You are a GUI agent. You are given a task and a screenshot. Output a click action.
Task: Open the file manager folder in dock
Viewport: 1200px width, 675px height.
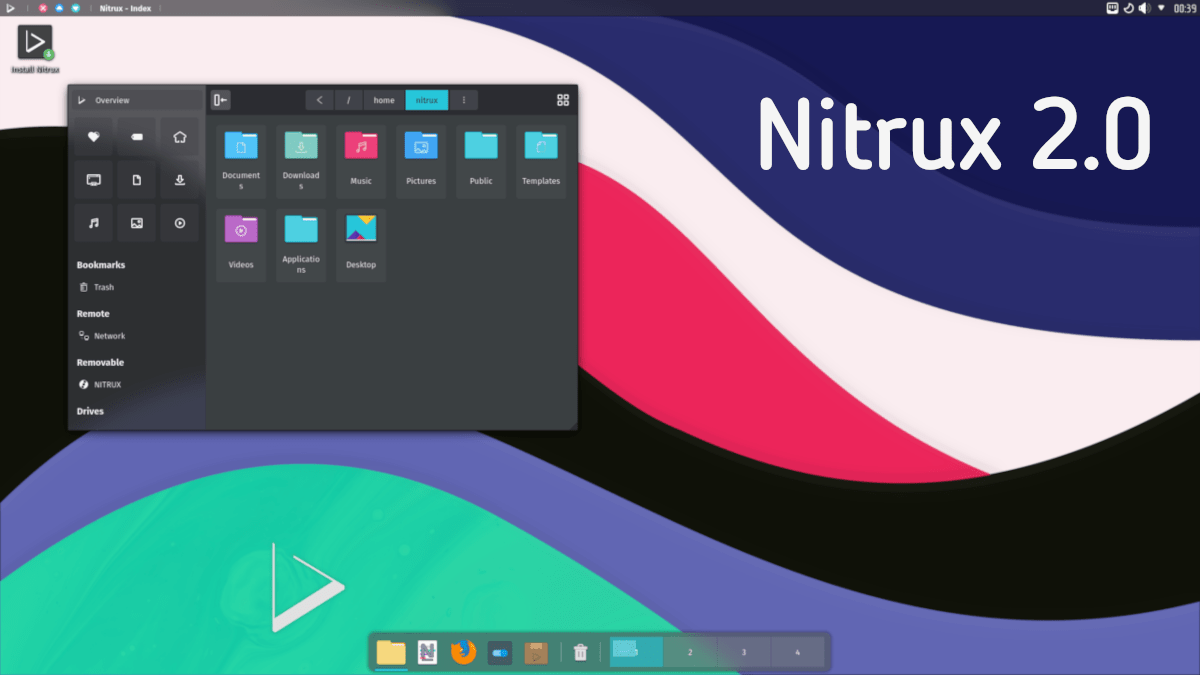pyautogui.click(x=391, y=653)
